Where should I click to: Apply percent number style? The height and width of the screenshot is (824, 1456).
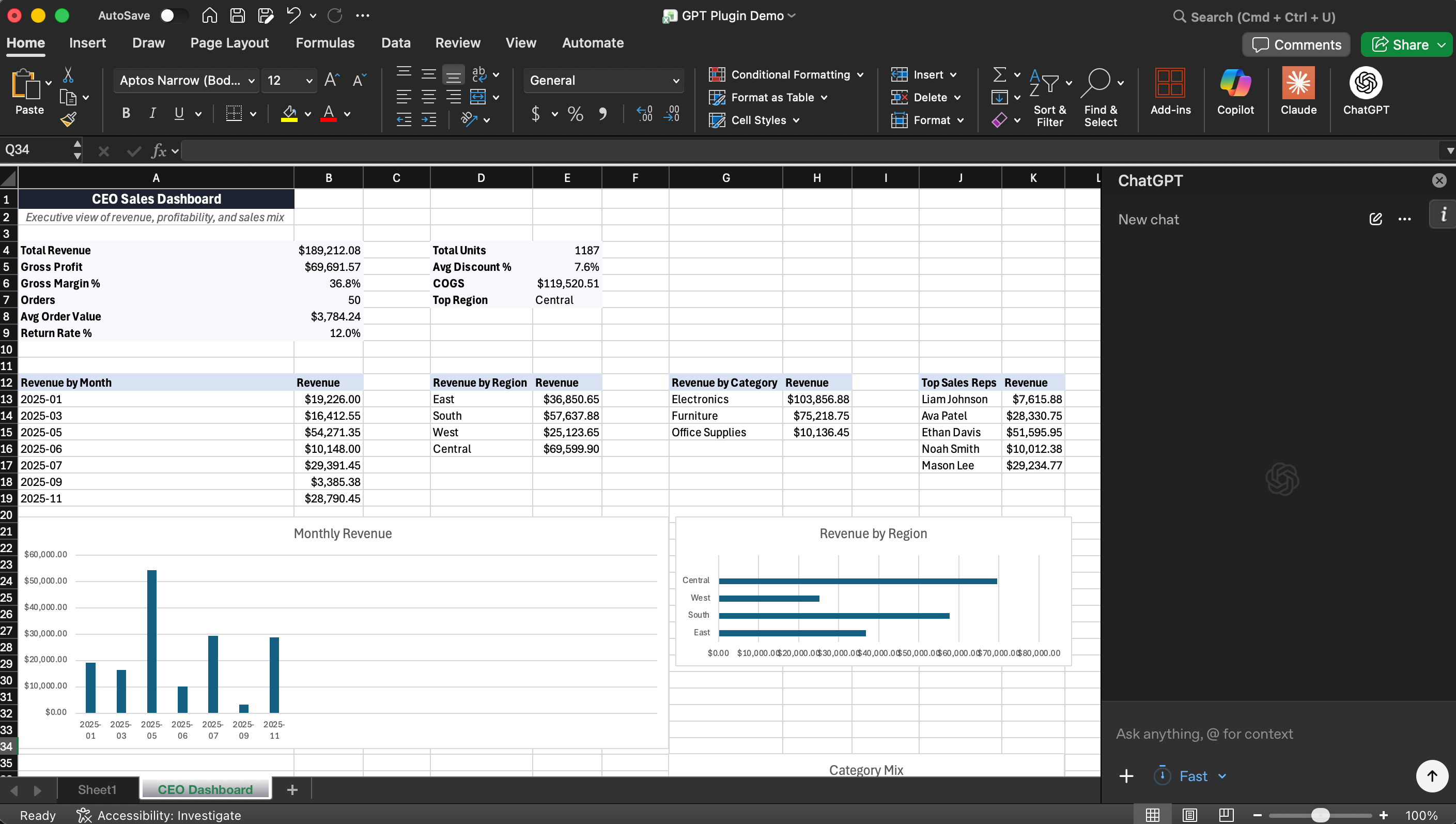[x=575, y=113]
